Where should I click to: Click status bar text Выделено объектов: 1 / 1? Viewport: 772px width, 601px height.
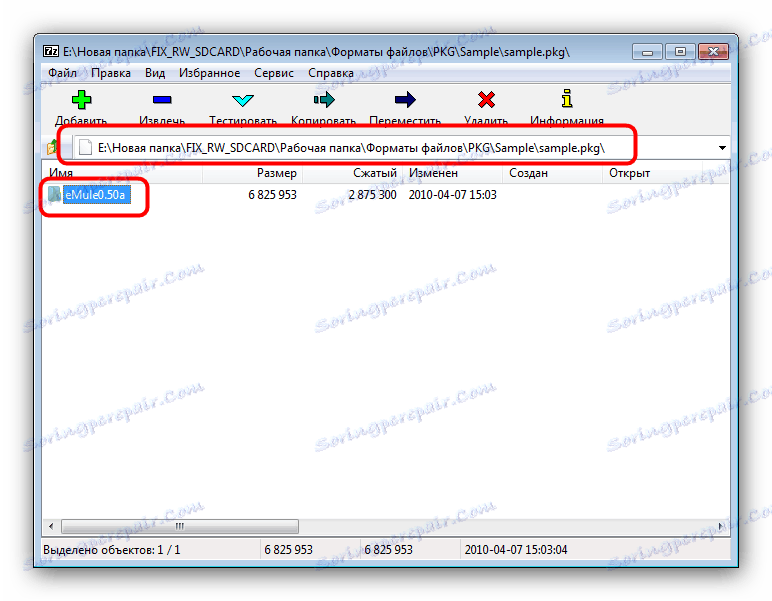coord(112,549)
